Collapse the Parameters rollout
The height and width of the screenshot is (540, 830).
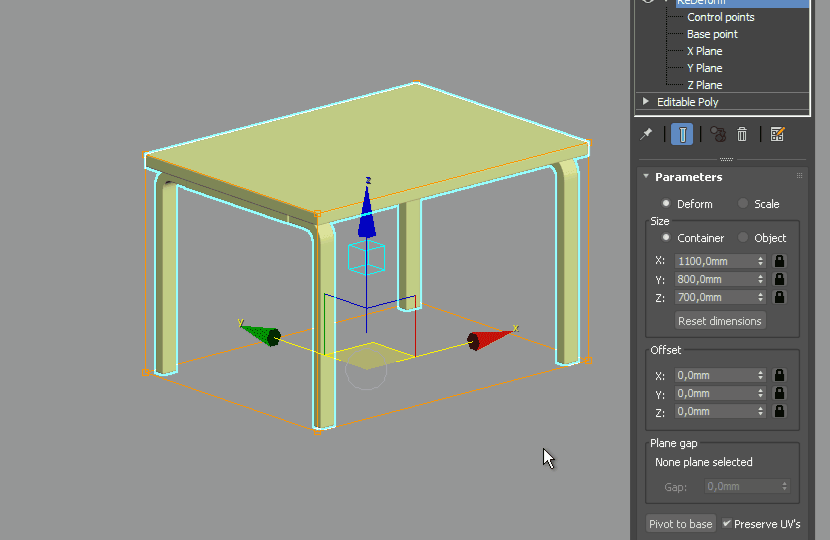646,177
